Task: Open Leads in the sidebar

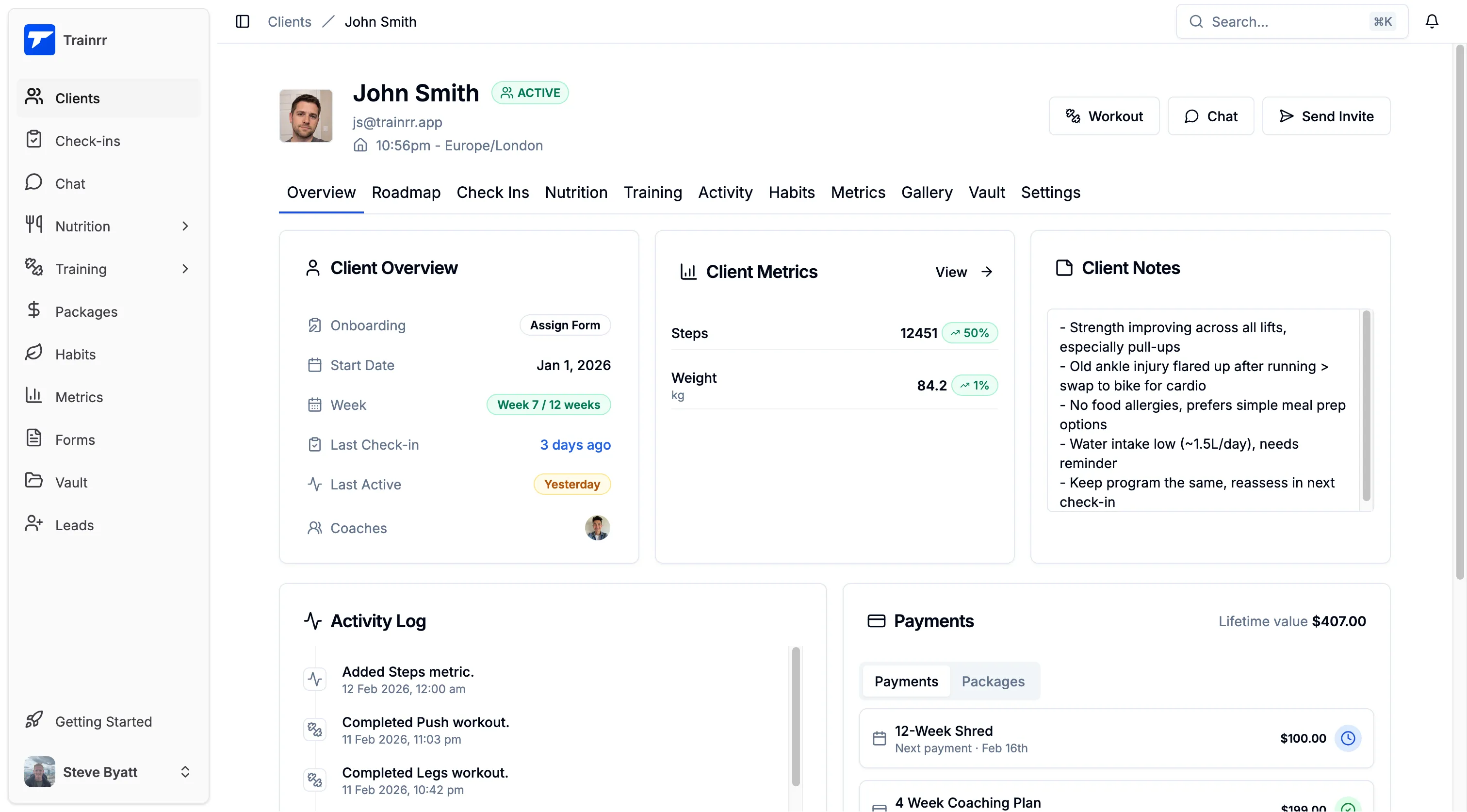Action: (x=74, y=524)
